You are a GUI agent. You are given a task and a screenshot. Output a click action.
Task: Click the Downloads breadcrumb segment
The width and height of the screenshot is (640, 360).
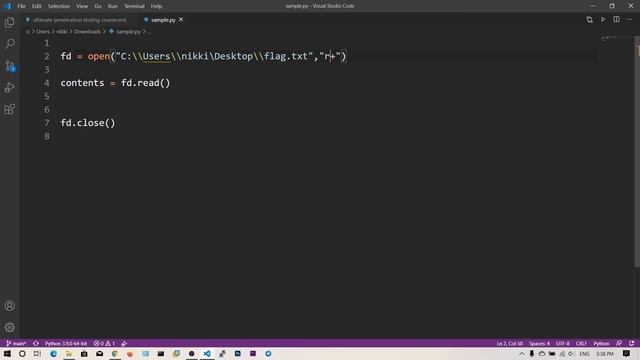coord(87,31)
